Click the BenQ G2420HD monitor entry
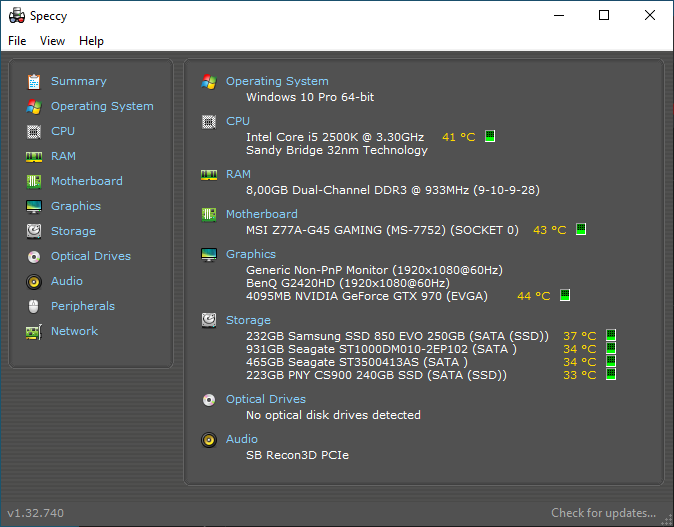The height and width of the screenshot is (527, 674). click(348, 283)
